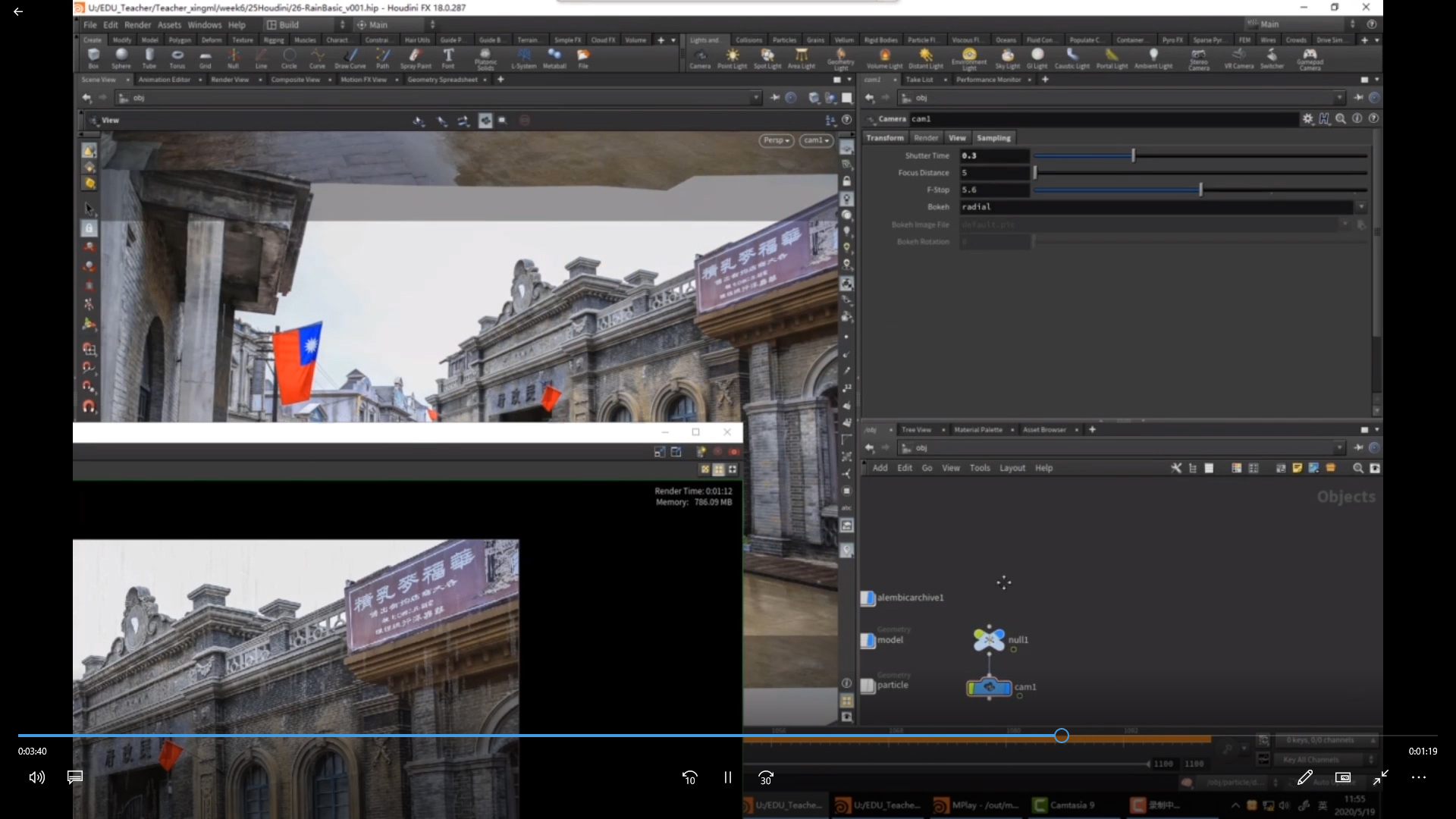Image resolution: width=1456 pixels, height=819 pixels.
Task: Select the Font shelf tool
Action: [x=448, y=58]
